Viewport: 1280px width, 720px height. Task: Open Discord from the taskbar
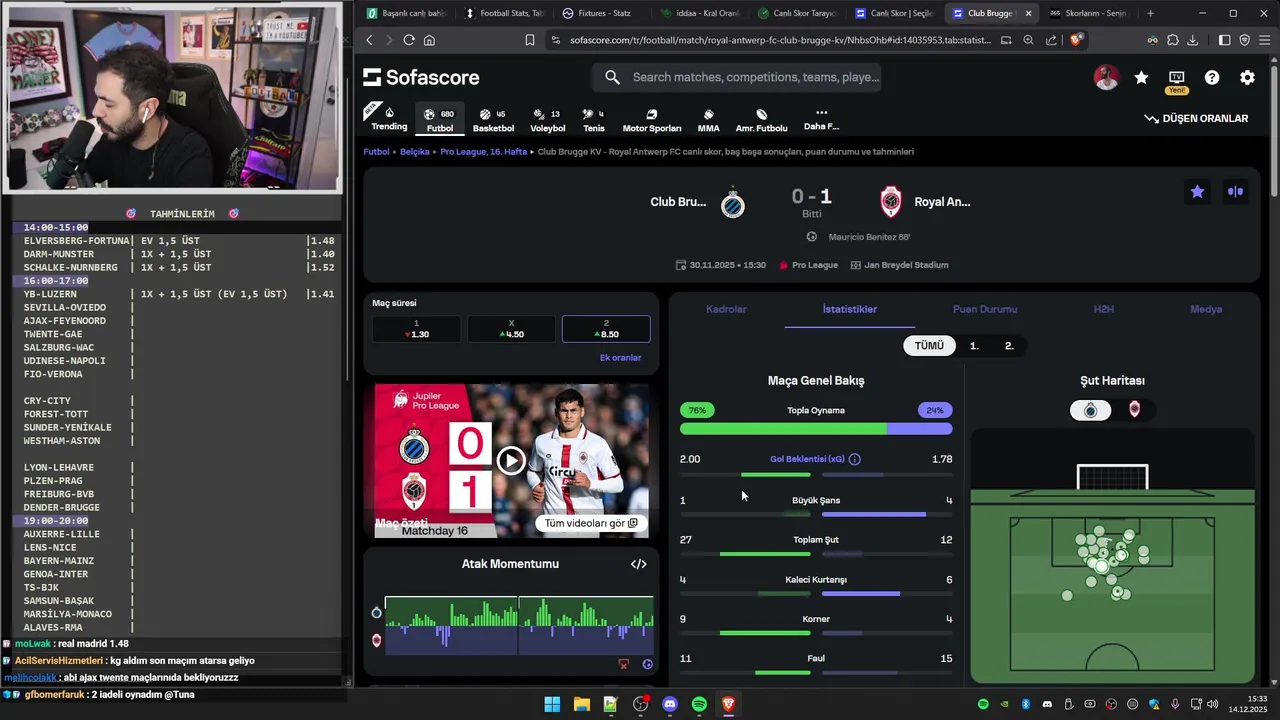coord(669,704)
